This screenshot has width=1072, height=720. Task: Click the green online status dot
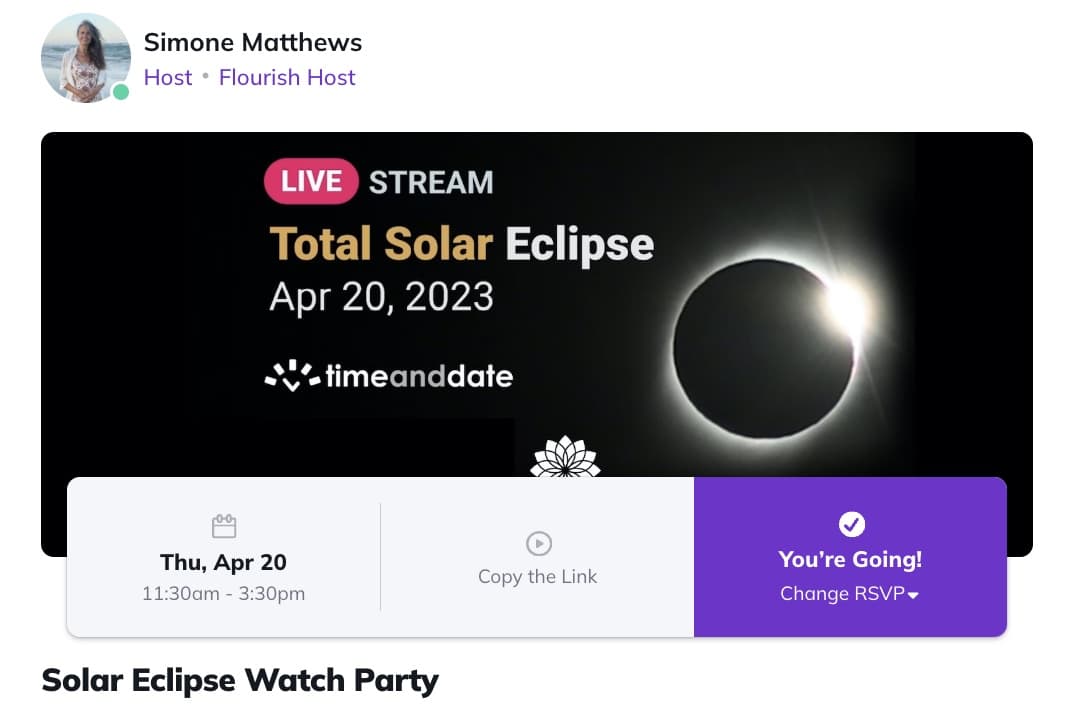pos(121,92)
